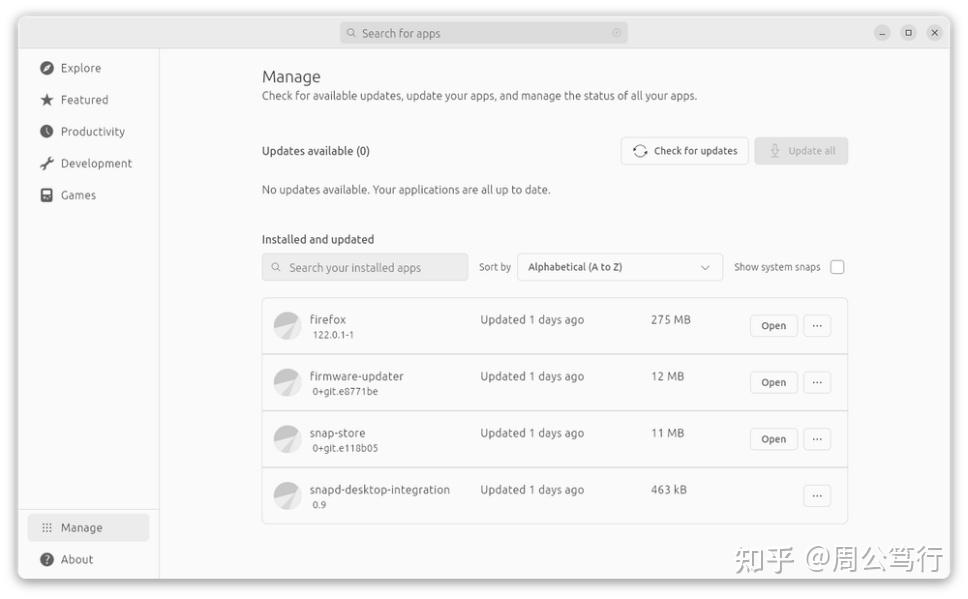The image size is (968, 599).
Task: Click the Search for apps bar
Action: (484, 33)
